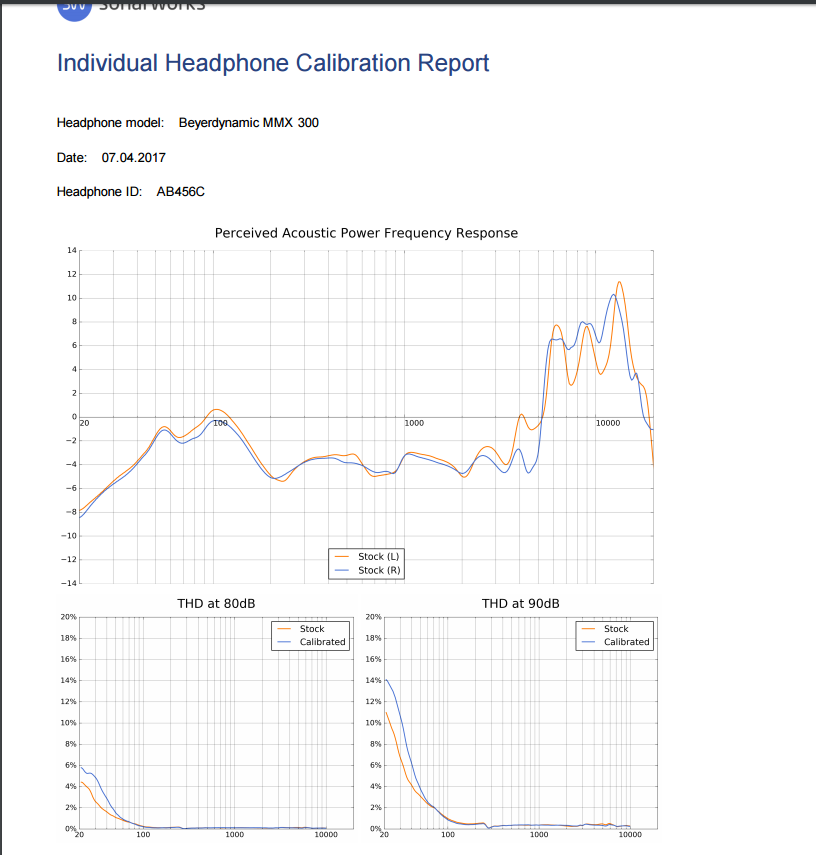Click the 10000 Hz label on frequency response chart
The height and width of the screenshot is (855, 816).
[608, 423]
